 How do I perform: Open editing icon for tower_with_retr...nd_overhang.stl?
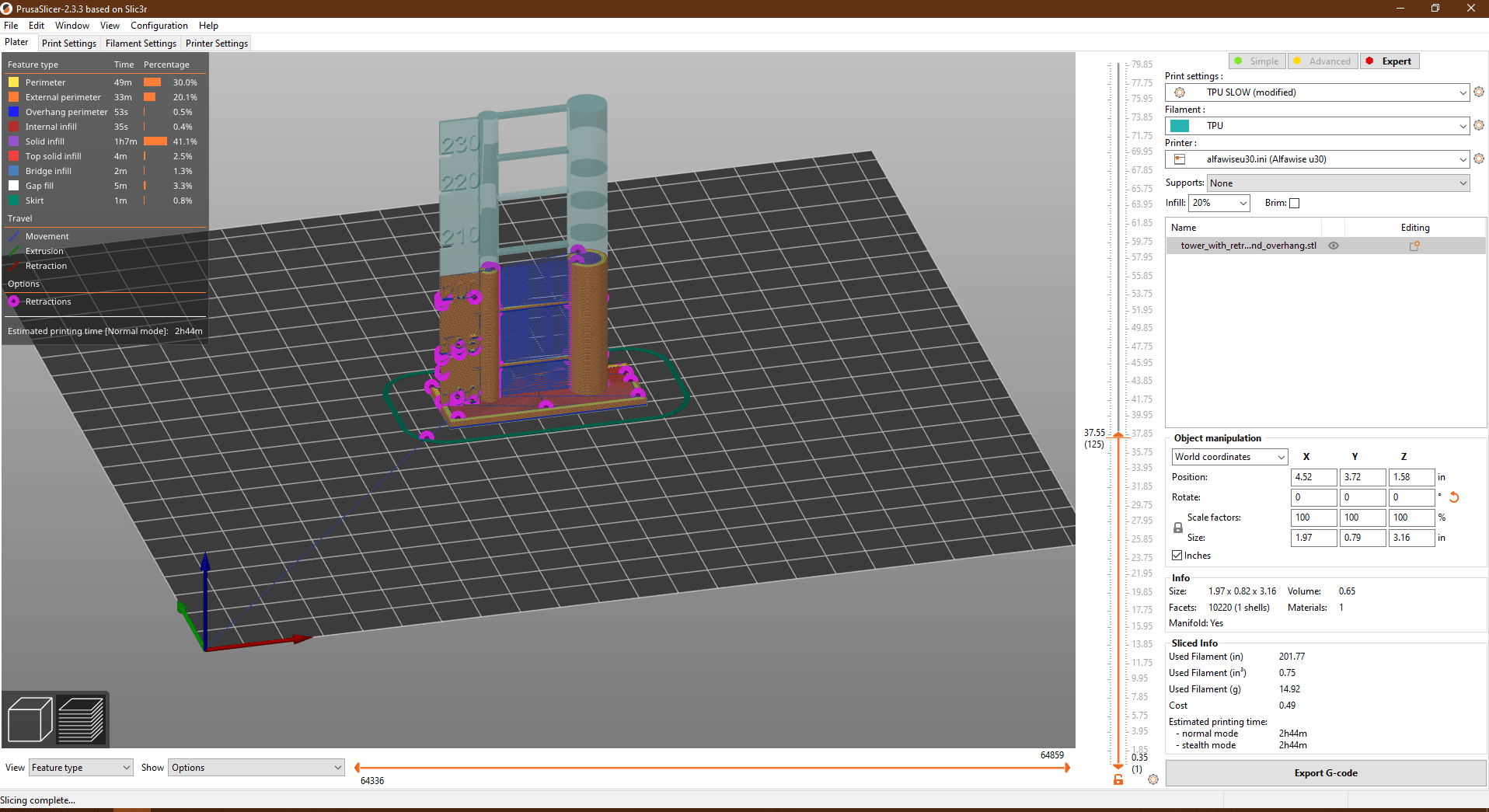(1415, 246)
